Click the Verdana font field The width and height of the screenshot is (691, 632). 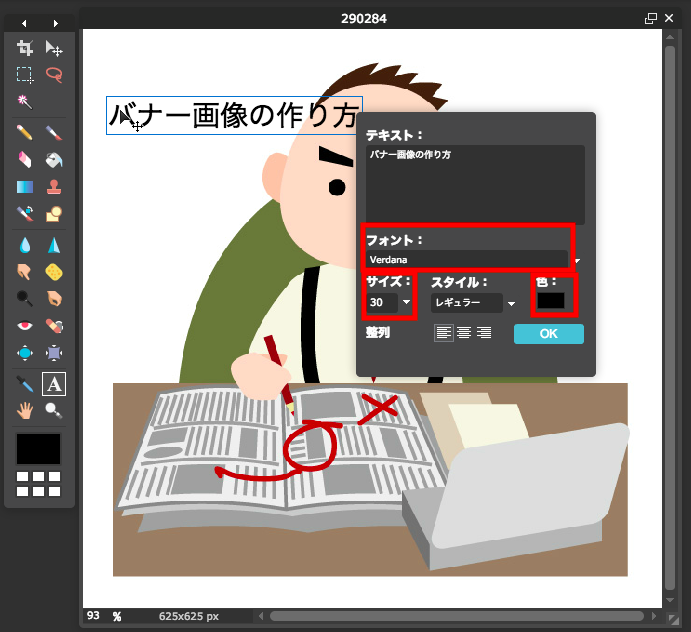pyautogui.click(x=467, y=260)
